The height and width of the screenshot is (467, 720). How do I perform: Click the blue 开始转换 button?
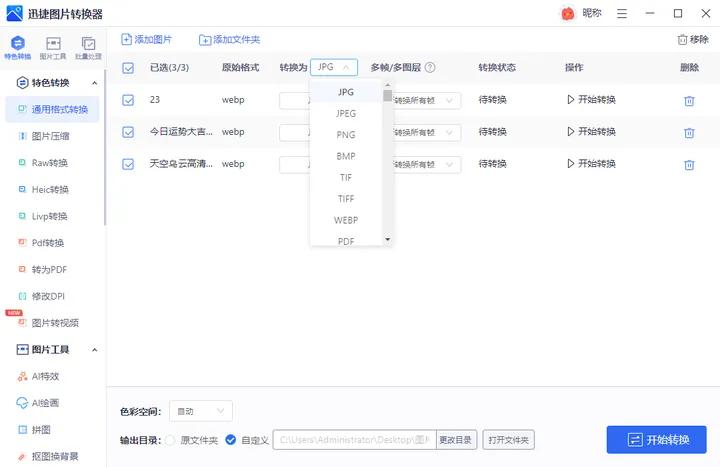click(656, 440)
